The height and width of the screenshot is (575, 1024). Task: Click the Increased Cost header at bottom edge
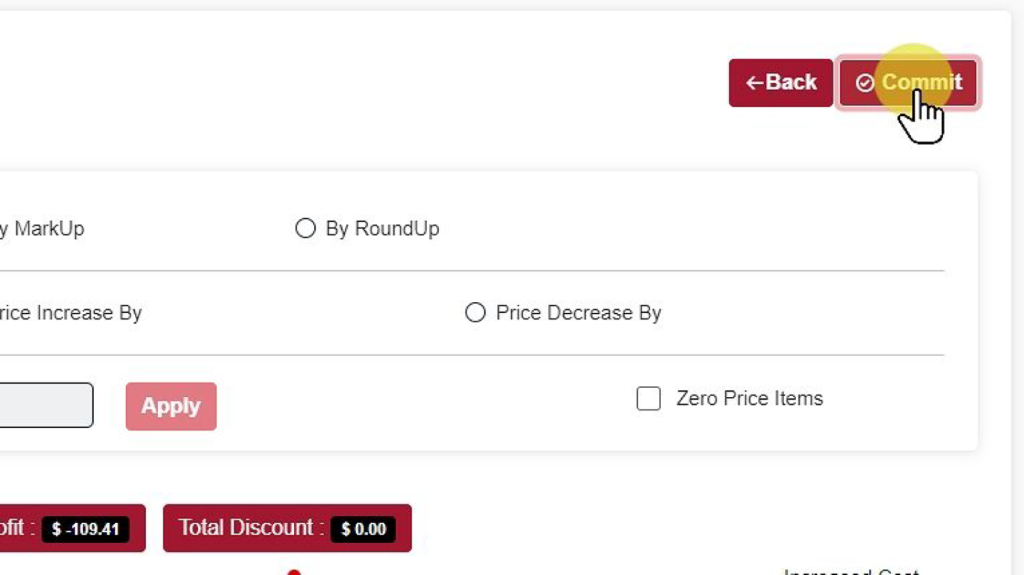tap(851, 572)
